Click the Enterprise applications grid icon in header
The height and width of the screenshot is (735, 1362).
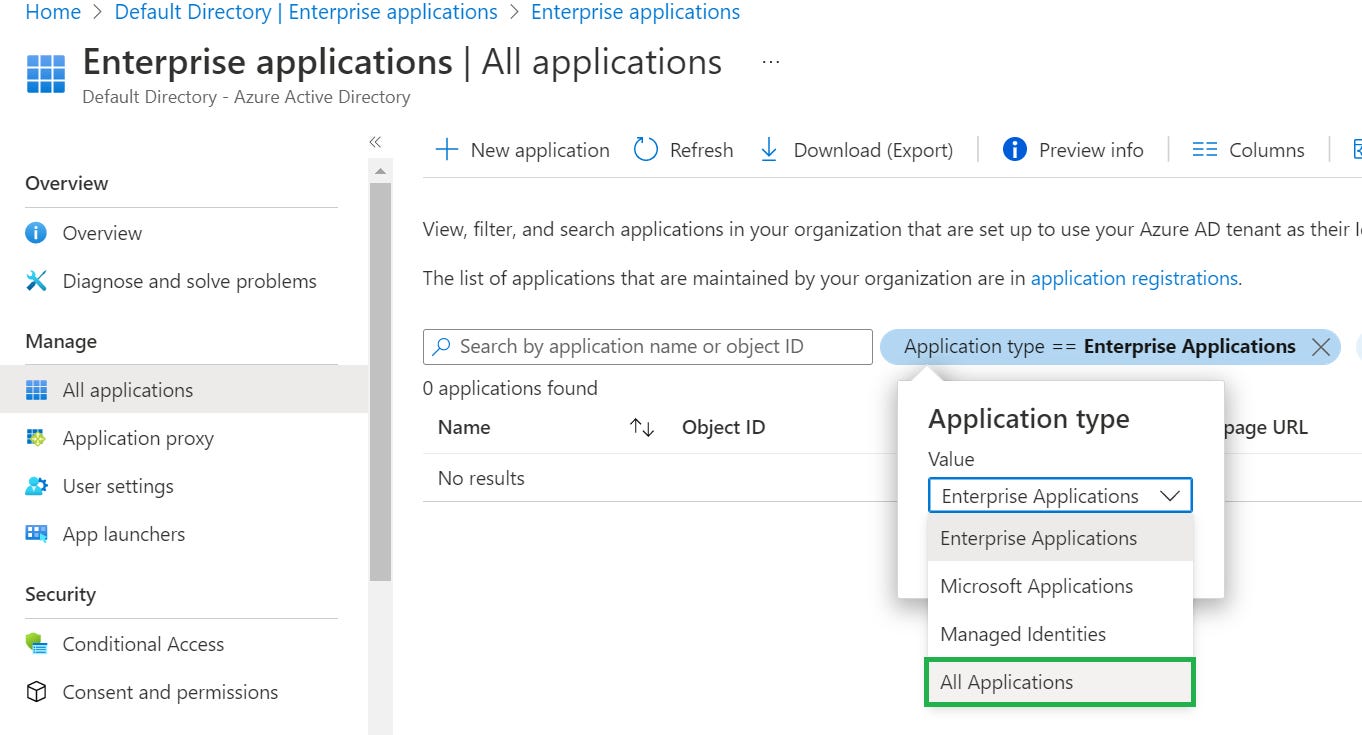click(45, 74)
